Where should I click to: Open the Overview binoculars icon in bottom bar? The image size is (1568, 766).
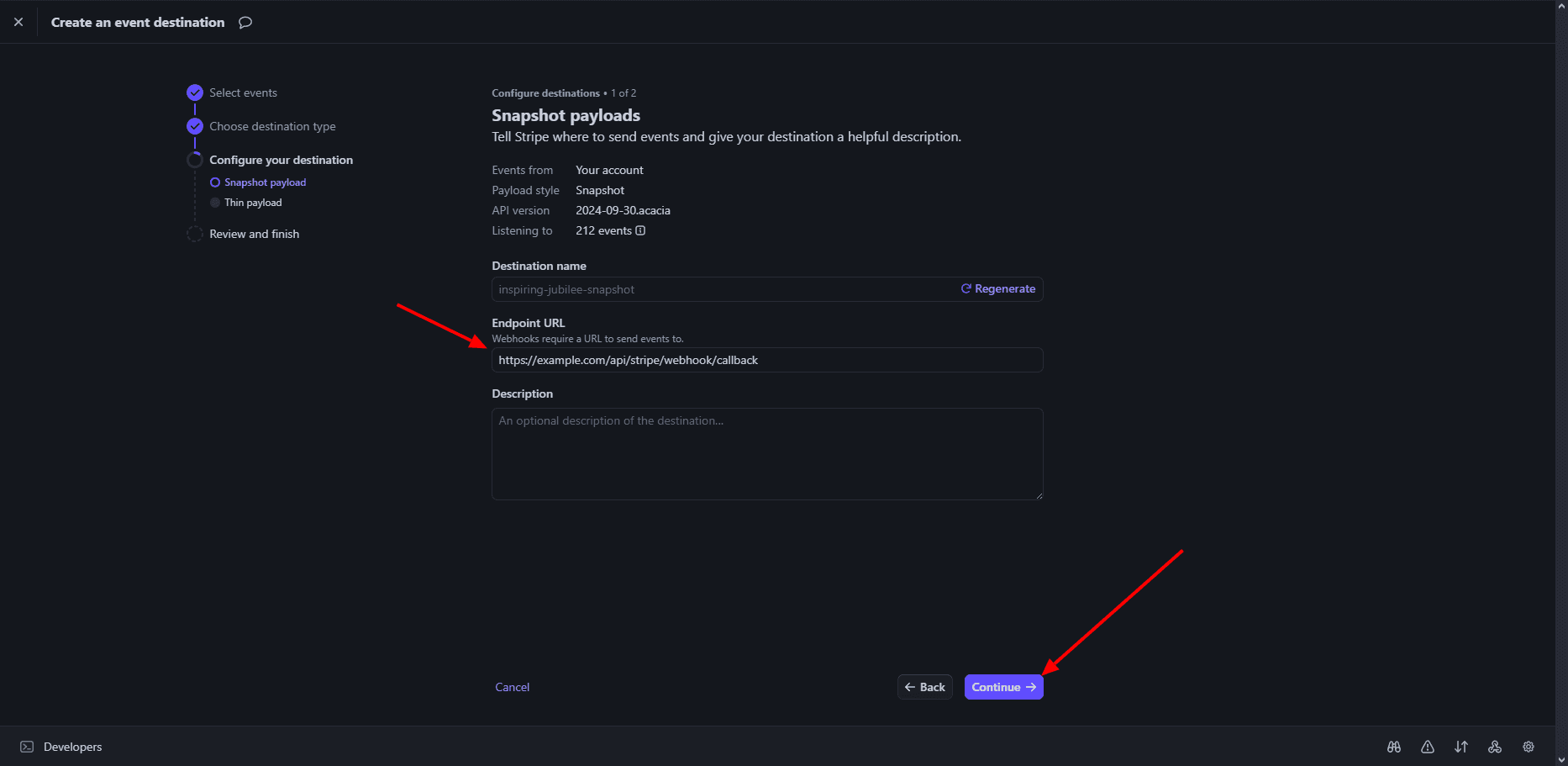[x=1393, y=747]
